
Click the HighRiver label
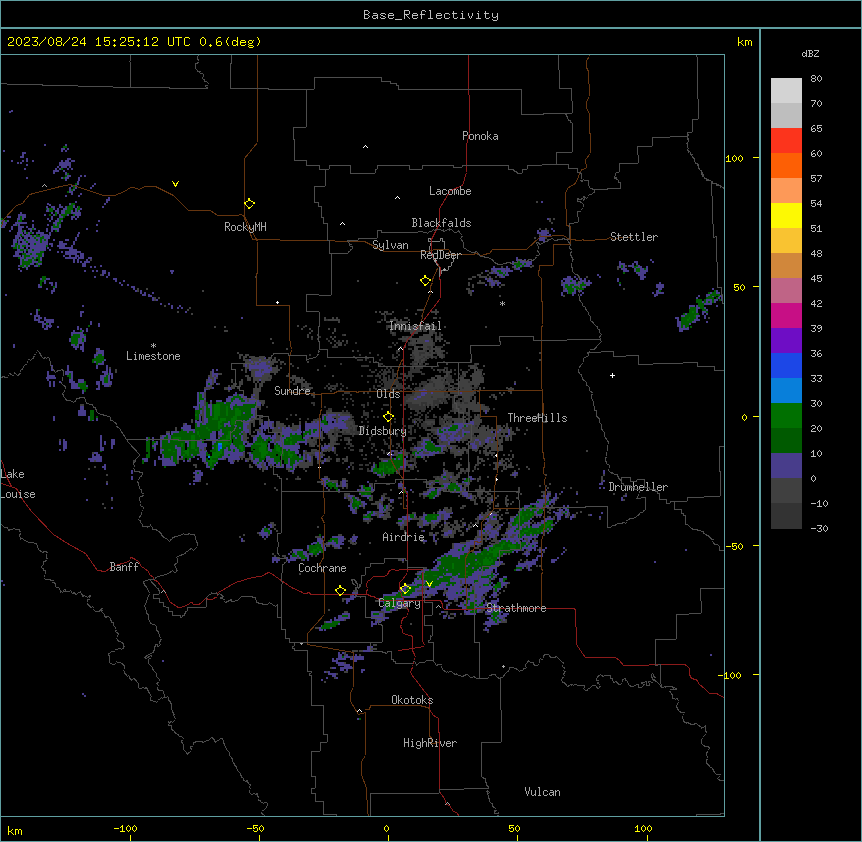(430, 743)
